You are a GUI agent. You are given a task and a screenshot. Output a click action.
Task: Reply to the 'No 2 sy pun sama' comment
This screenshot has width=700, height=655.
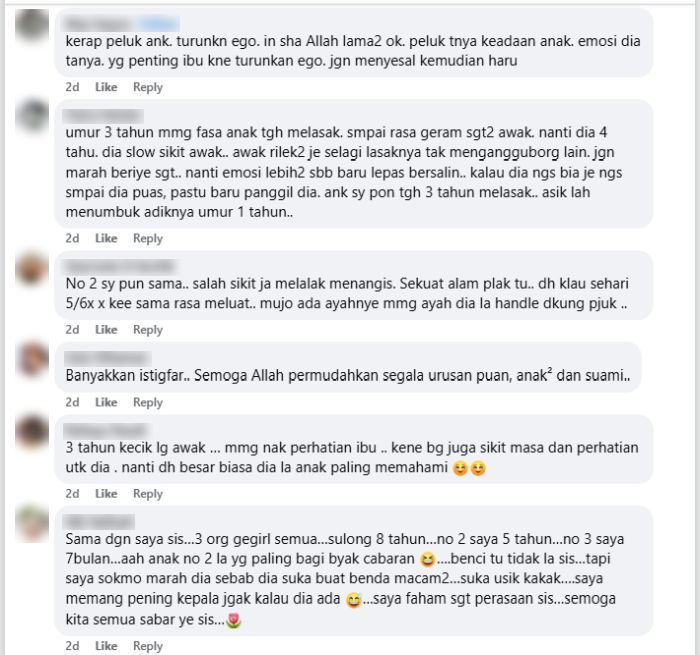148,330
